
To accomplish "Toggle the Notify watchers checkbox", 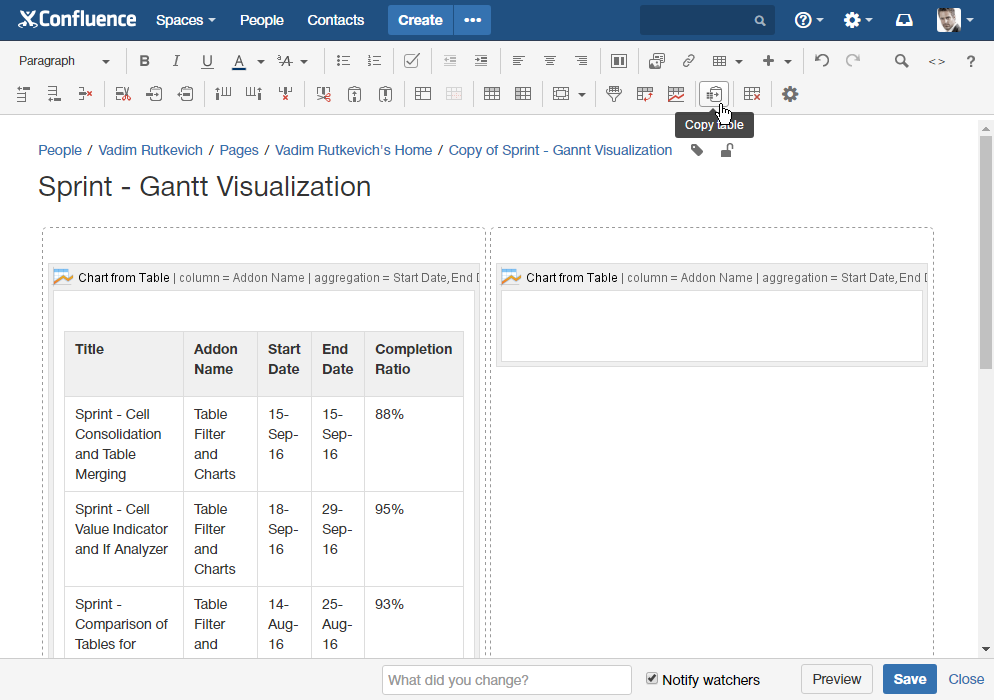I will pos(652,678).
